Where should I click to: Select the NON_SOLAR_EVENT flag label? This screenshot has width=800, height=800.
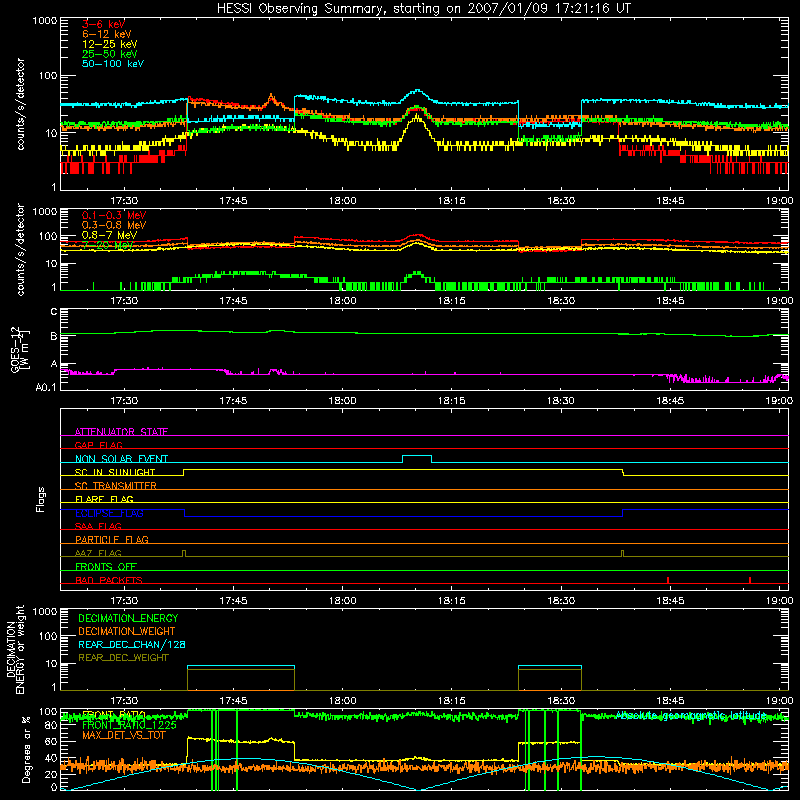pyautogui.click(x=121, y=459)
